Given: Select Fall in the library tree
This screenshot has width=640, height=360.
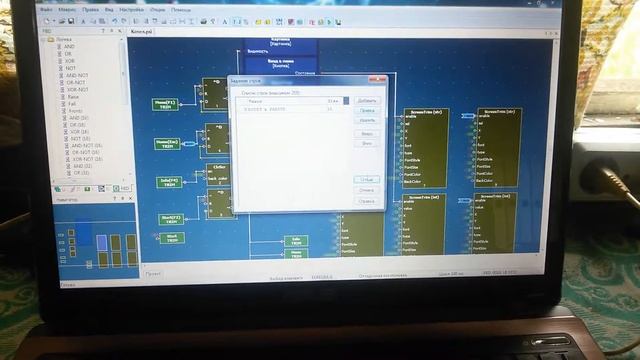Looking at the screenshot, I should 72,104.
